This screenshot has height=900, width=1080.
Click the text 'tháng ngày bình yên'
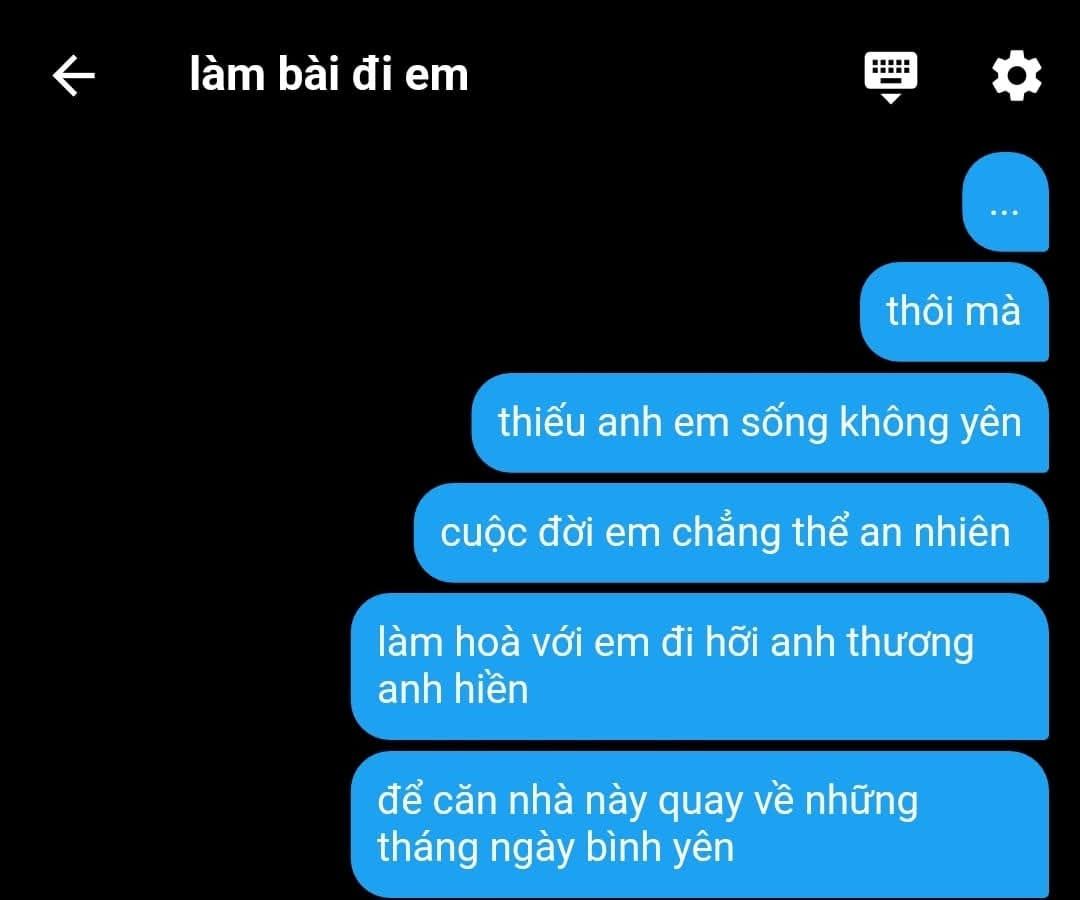click(555, 848)
